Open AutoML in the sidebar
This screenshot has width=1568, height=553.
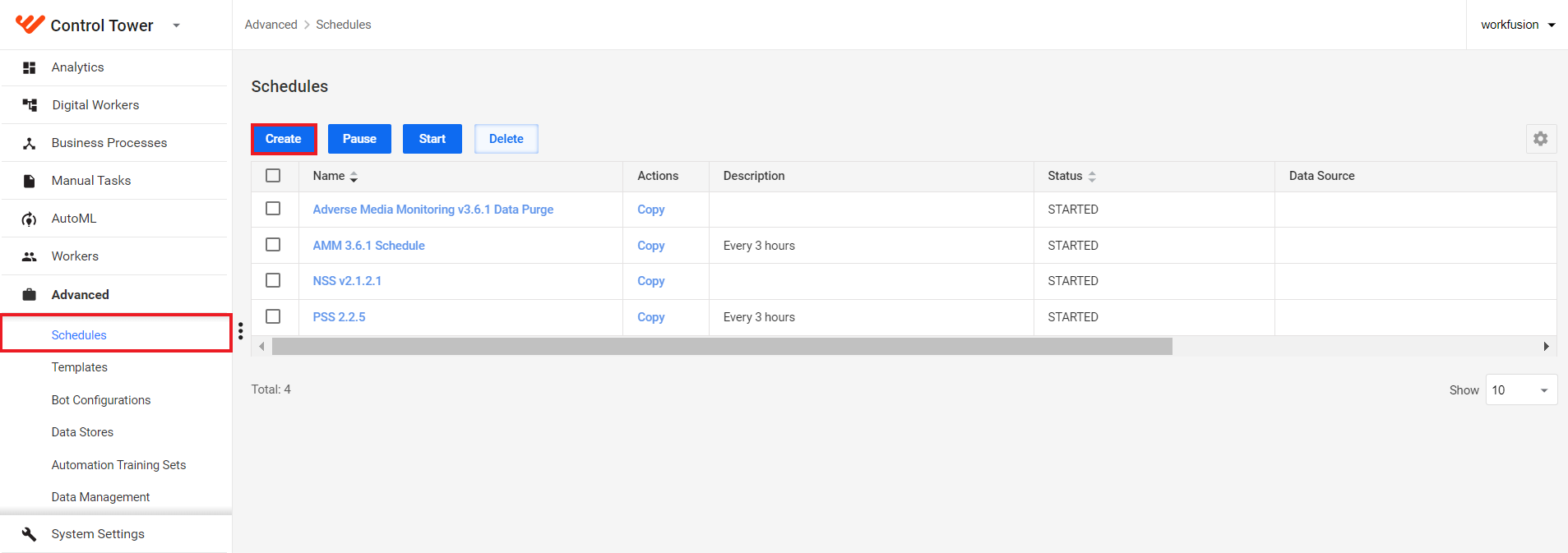tap(74, 219)
